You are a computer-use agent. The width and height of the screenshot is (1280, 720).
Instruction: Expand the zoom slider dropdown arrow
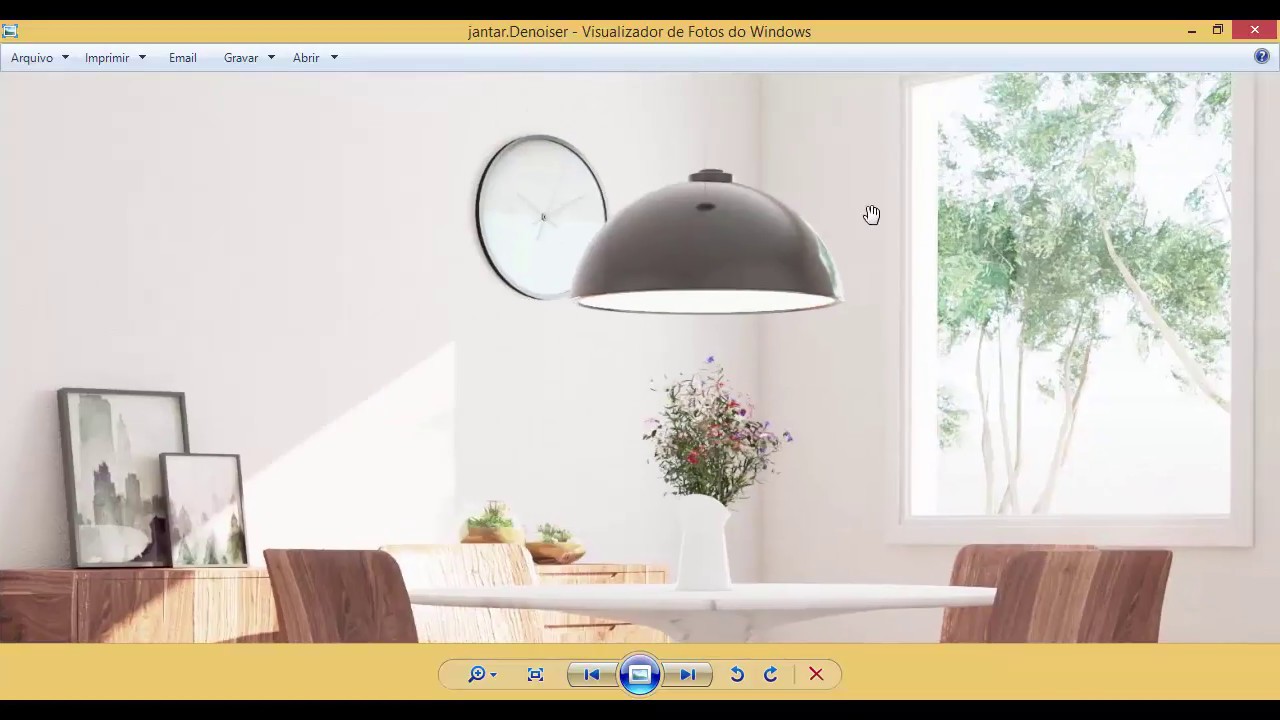494,676
